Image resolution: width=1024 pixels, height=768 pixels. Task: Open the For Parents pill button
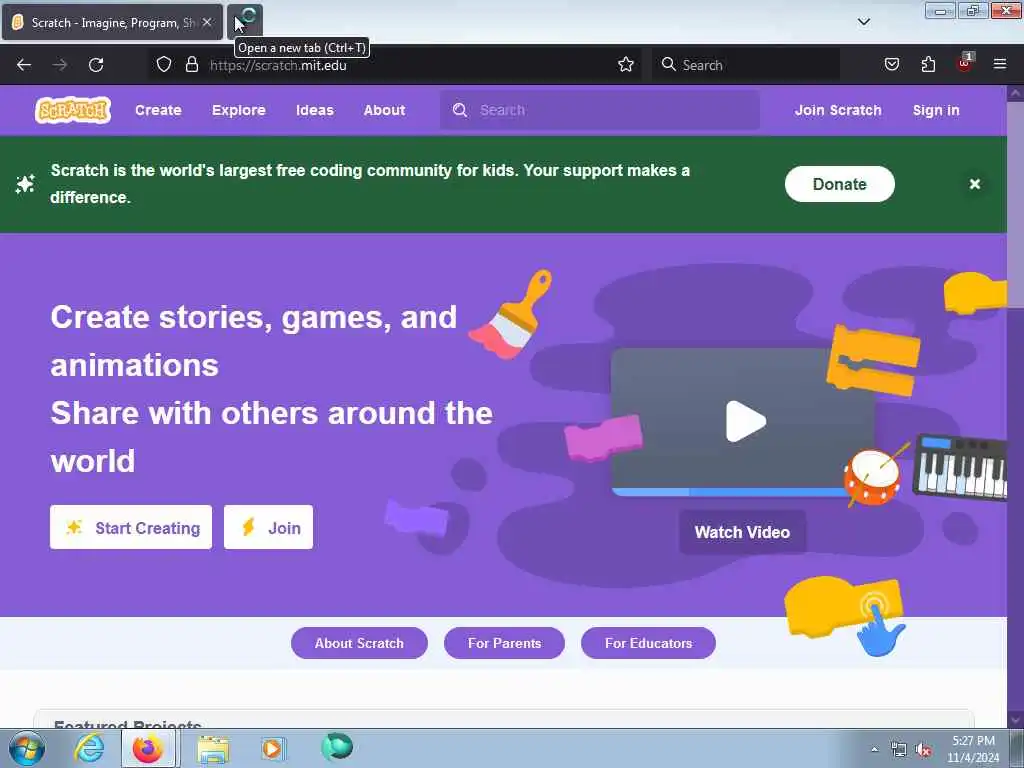click(504, 643)
